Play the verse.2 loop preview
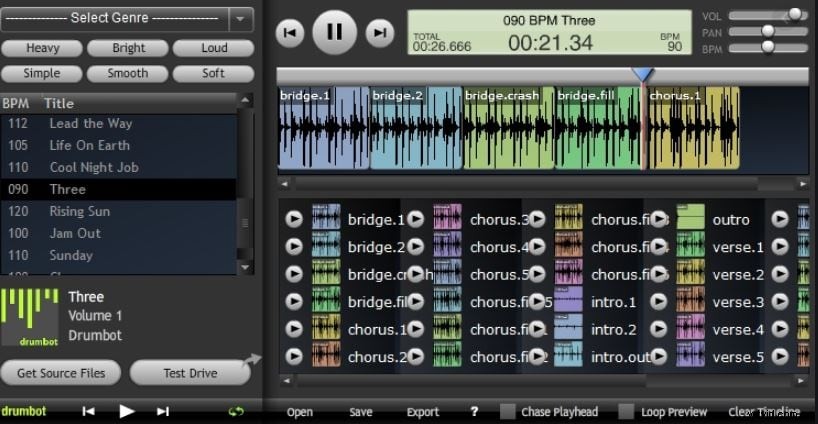Screen dimensions: 818x424 (659, 274)
